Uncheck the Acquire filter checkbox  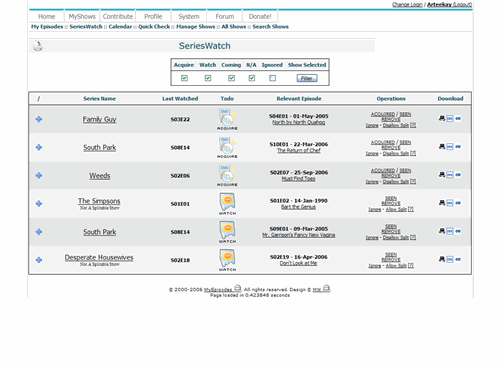[184, 78]
